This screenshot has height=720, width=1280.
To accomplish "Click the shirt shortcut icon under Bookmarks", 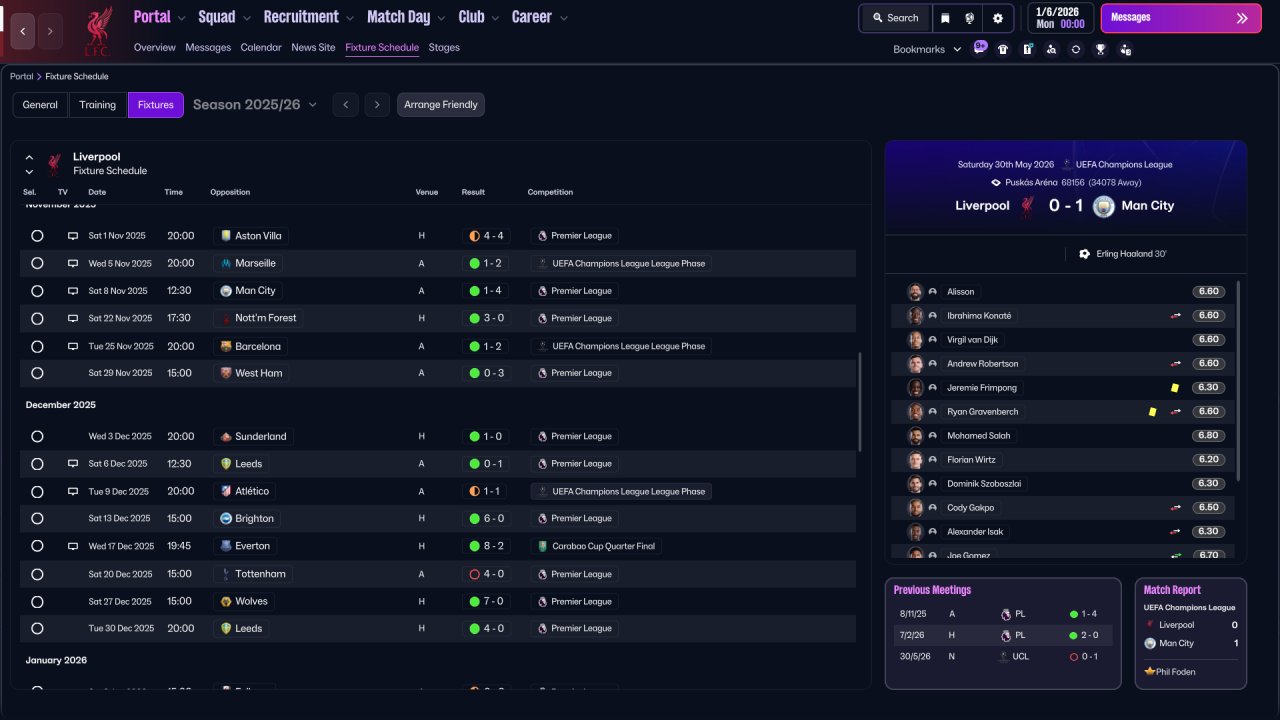I will [x=1003, y=49].
